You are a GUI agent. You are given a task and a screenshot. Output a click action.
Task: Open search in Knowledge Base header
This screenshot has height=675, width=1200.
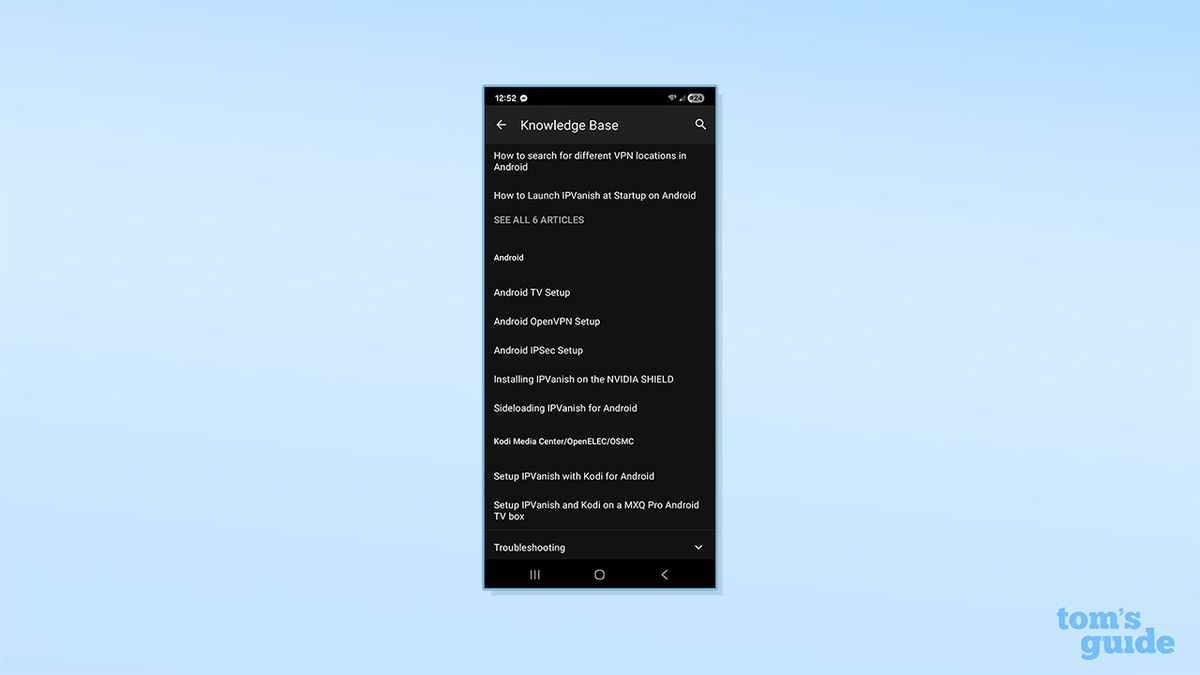(x=700, y=125)
